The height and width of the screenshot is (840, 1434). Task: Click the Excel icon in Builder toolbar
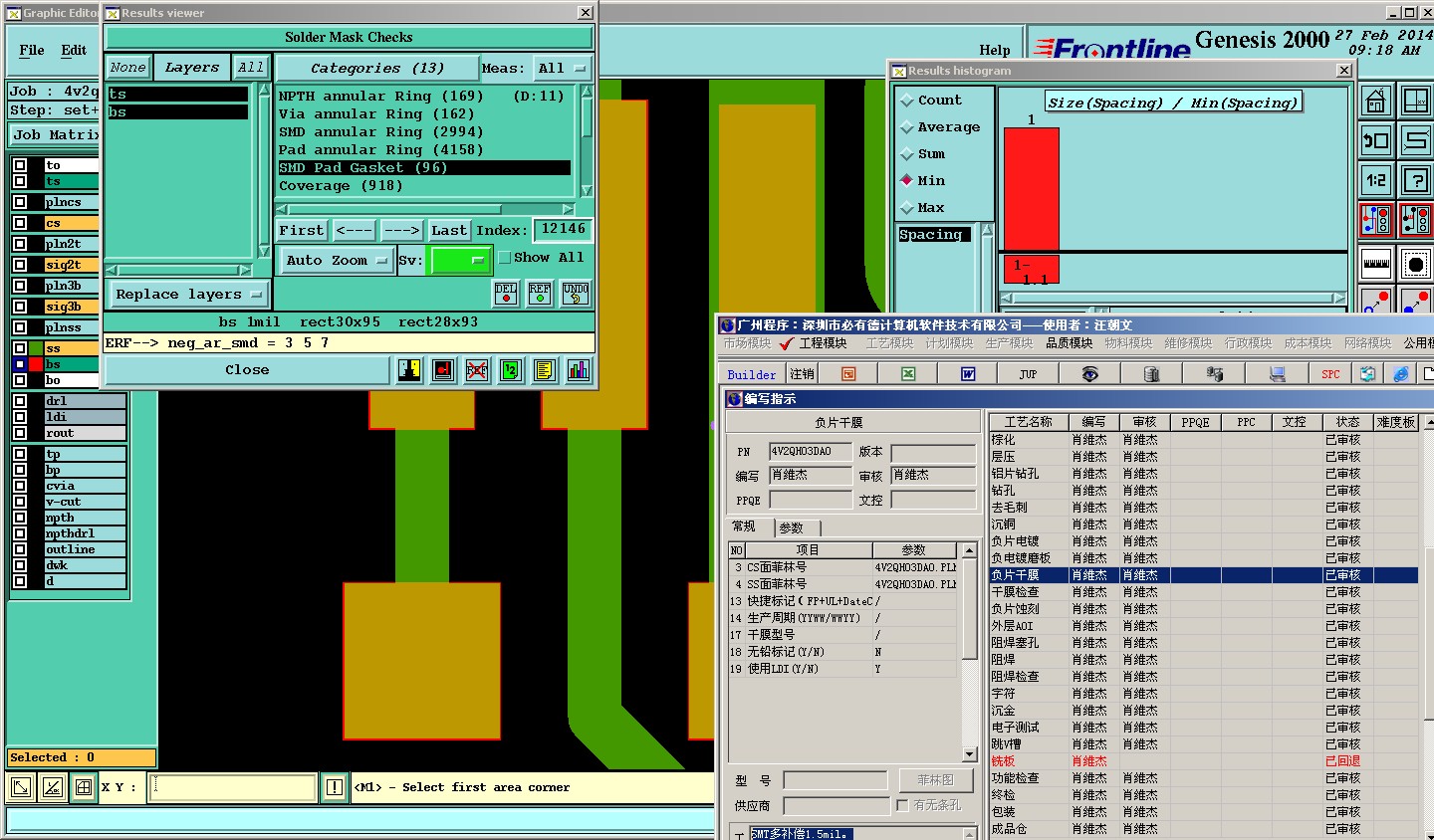(x=908, y=374)
